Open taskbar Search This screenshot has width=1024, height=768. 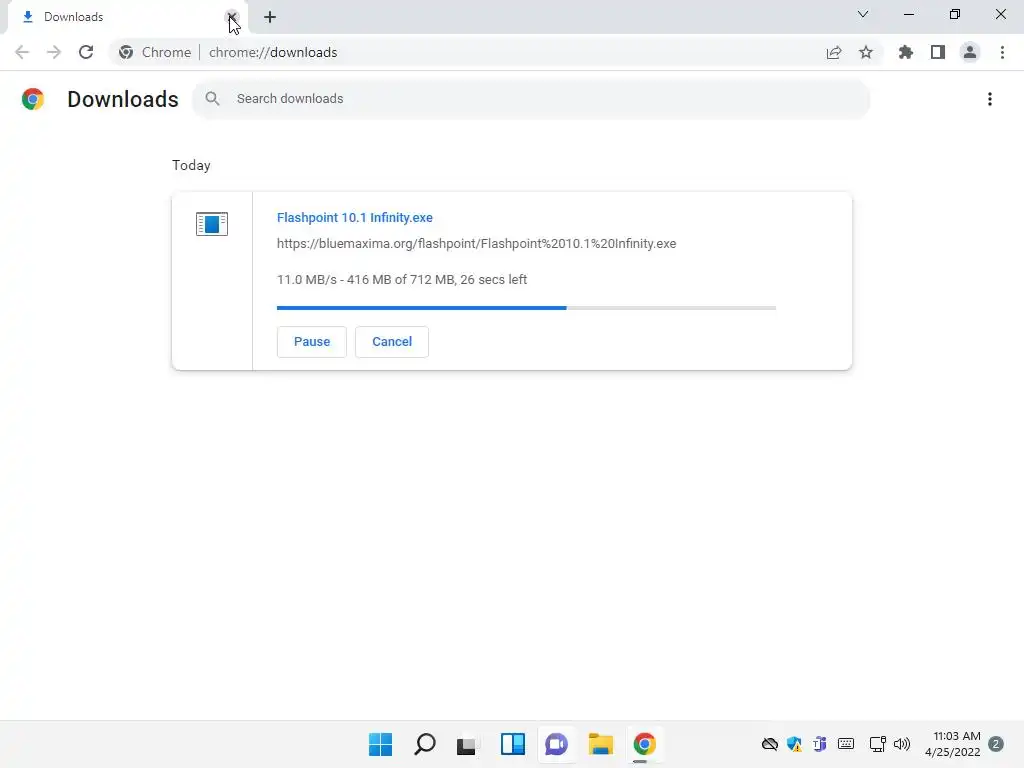pyautogui.click(x=424, y=744)
